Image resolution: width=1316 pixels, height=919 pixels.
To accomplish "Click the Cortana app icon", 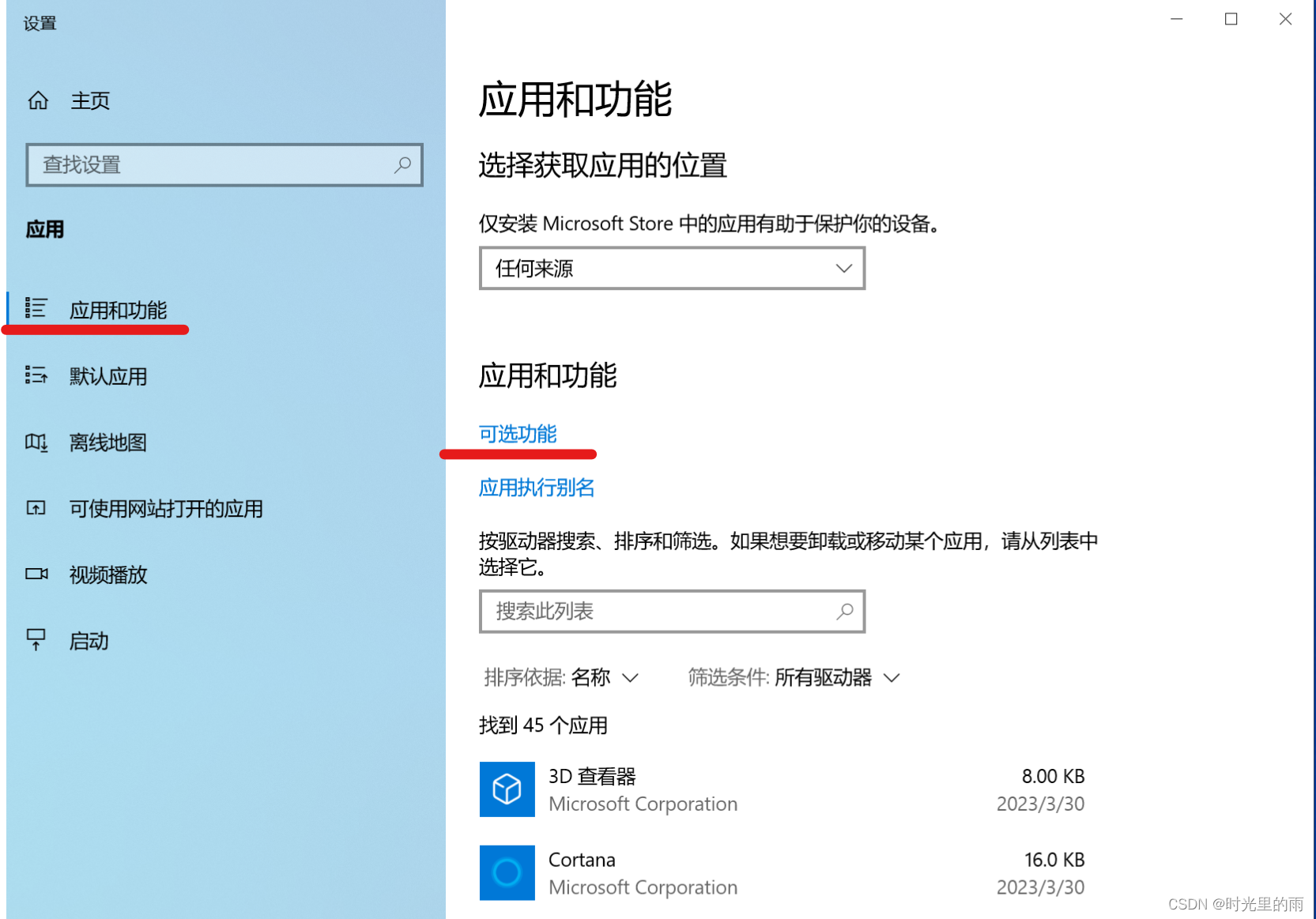I will pyautogui.click(x=507, y=872).
